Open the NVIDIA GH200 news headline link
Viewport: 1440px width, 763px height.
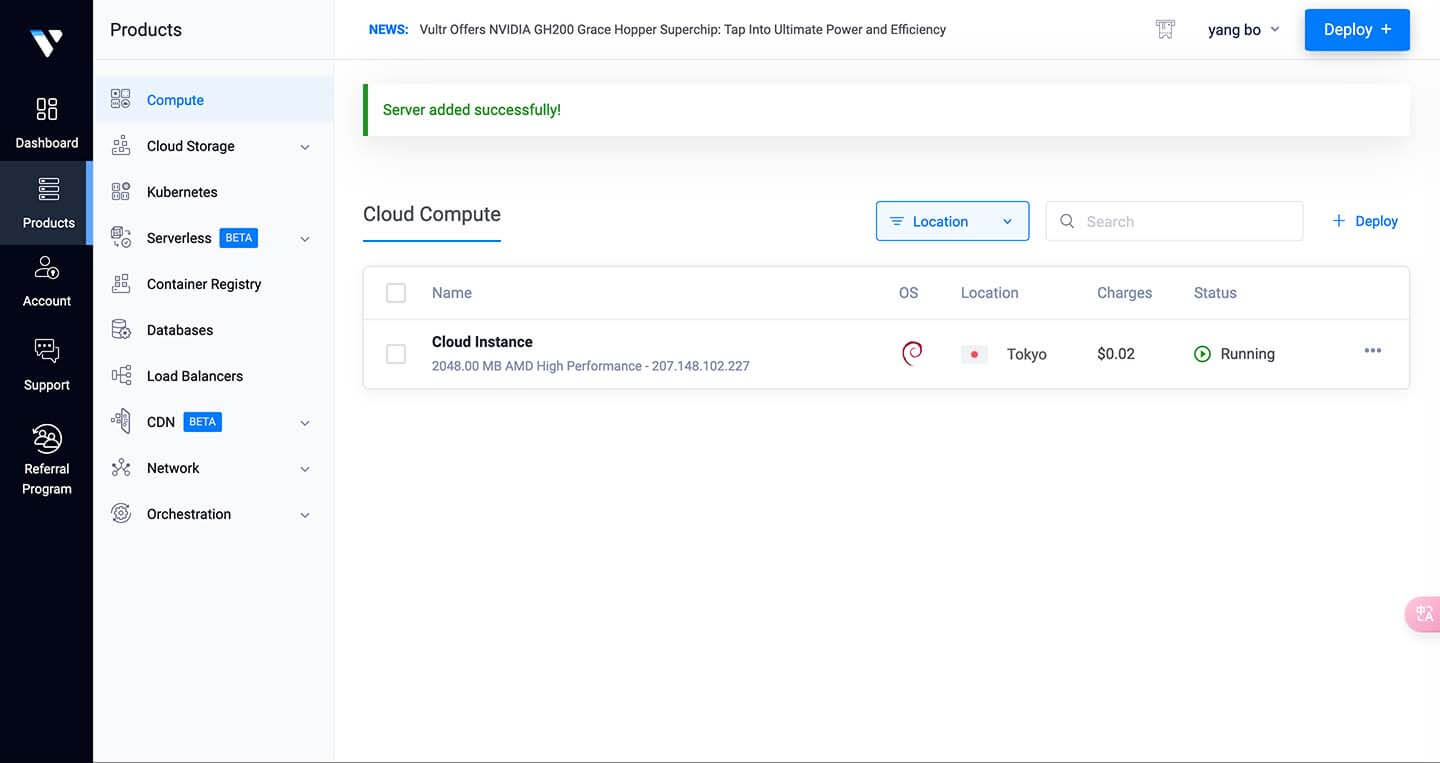pos(683,30)
